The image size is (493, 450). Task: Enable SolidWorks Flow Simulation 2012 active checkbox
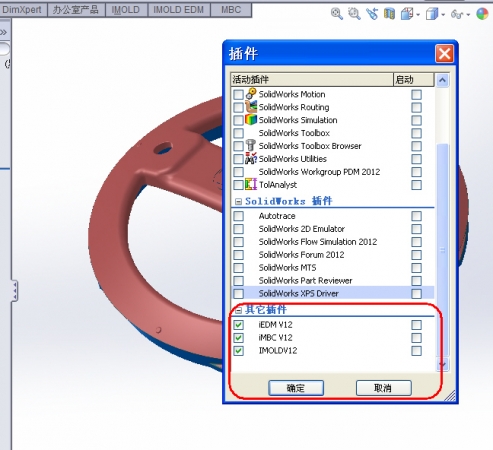tap(238, 242)
